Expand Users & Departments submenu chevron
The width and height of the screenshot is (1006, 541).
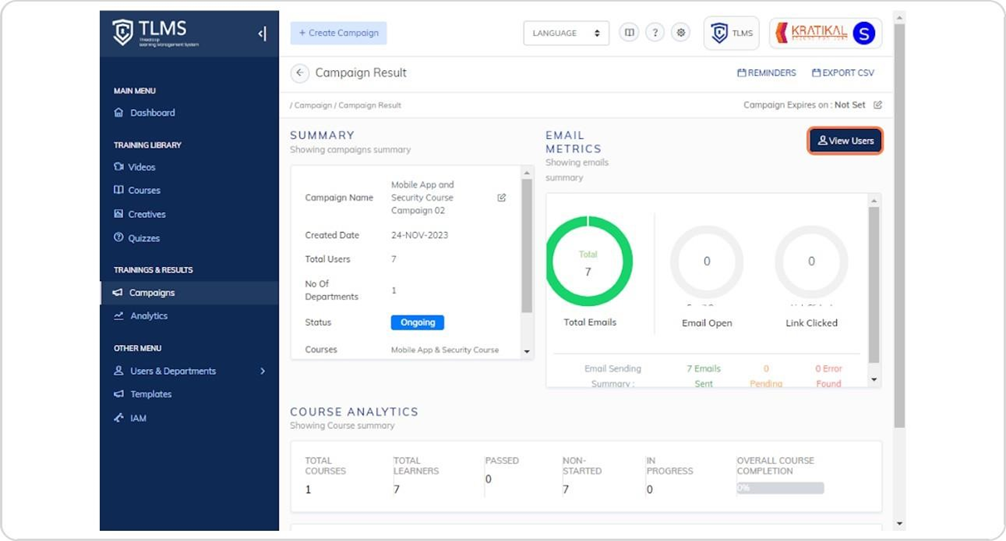[262, 371]
